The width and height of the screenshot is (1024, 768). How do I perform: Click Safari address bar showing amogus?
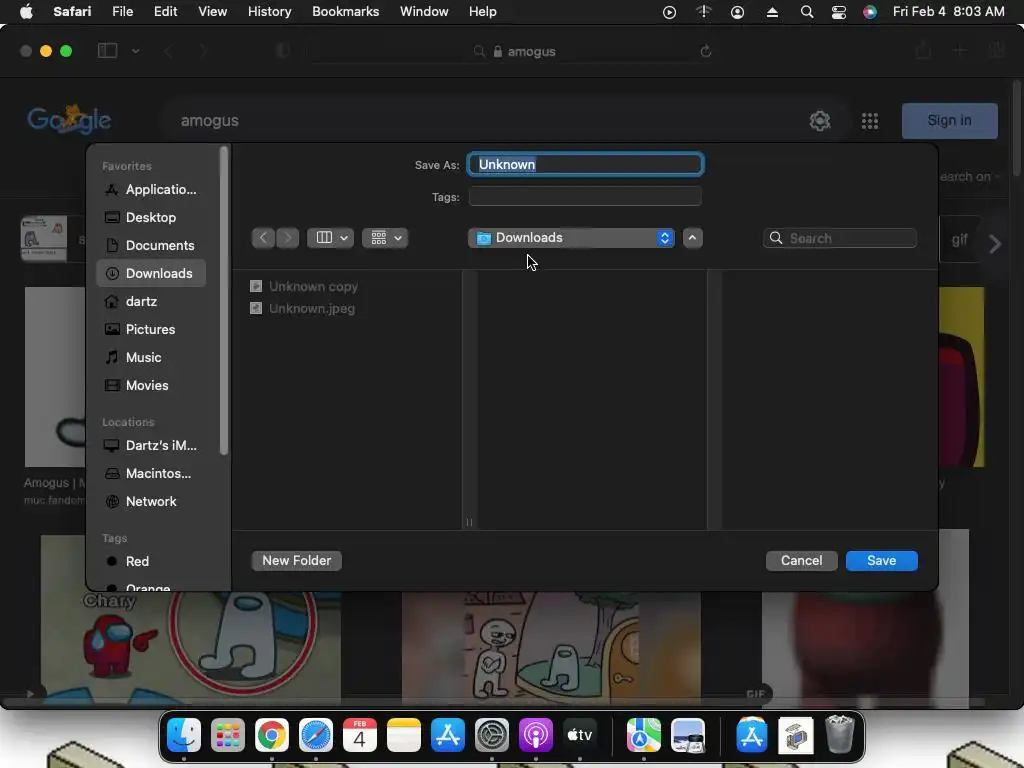point(514,51)
